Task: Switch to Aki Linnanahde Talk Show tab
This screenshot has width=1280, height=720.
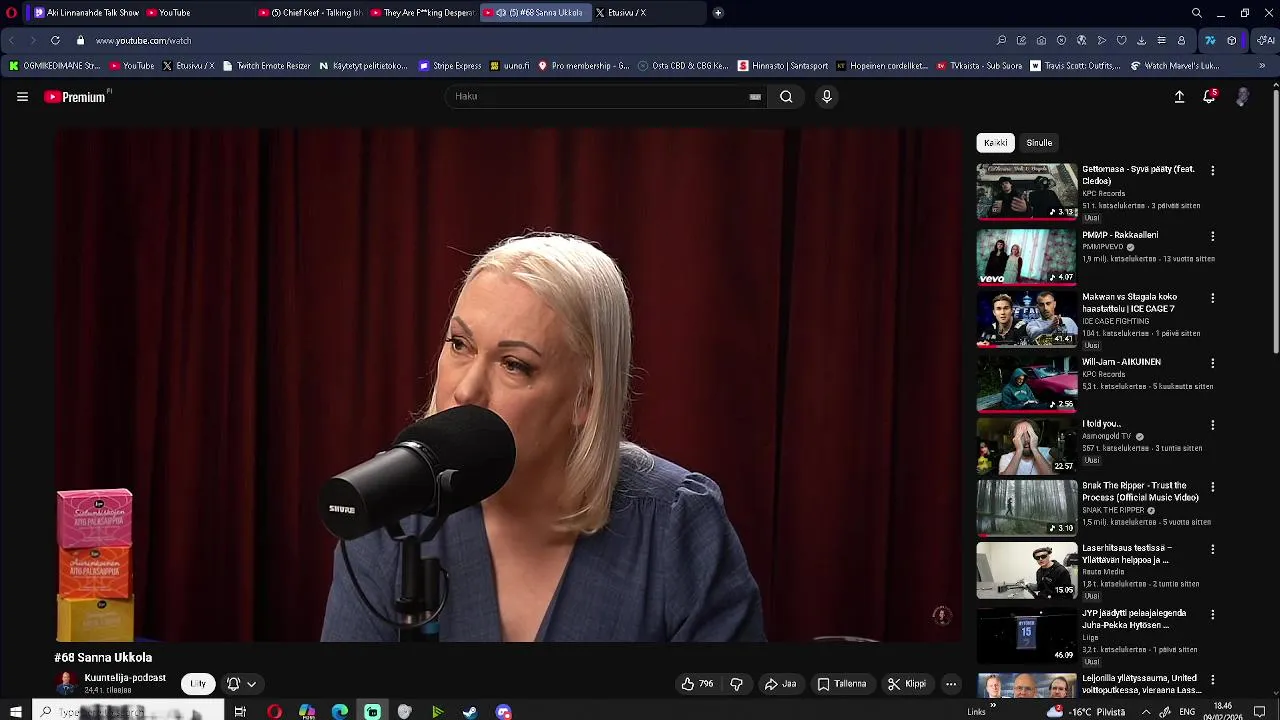Action: pyautogui.click(x=85, y=13)
